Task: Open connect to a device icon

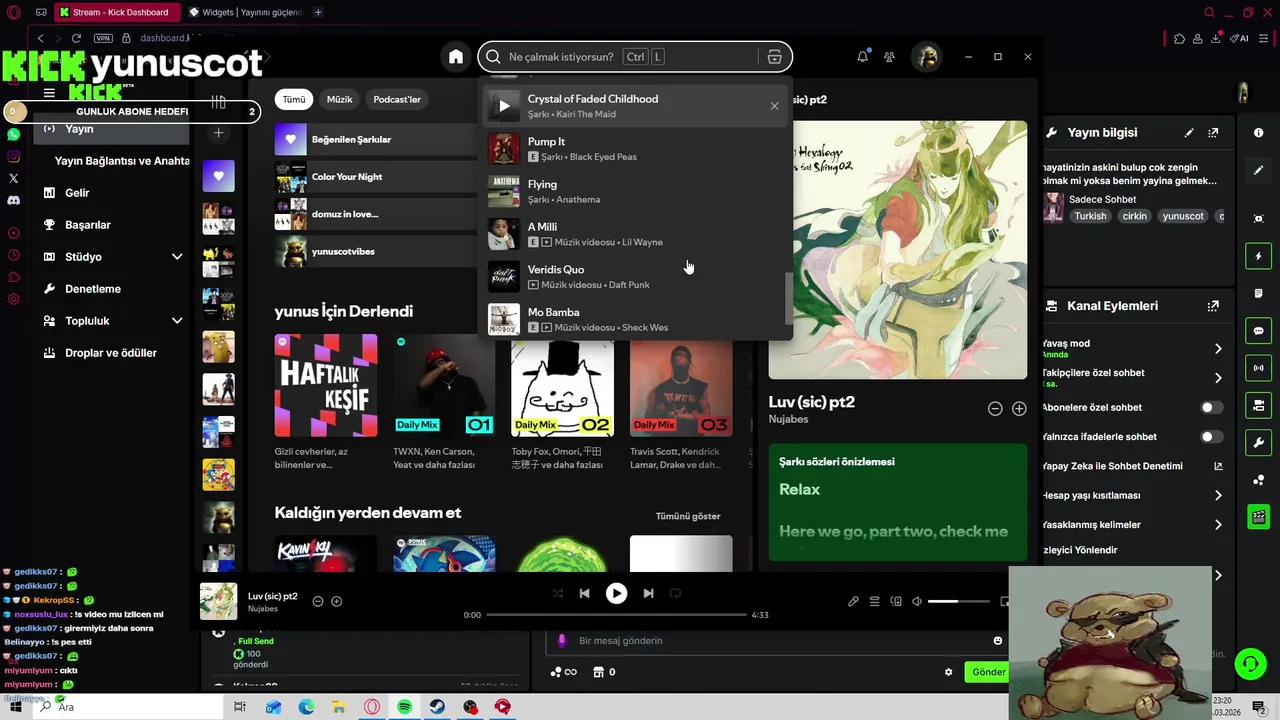Action: click(x=896, y=601)
